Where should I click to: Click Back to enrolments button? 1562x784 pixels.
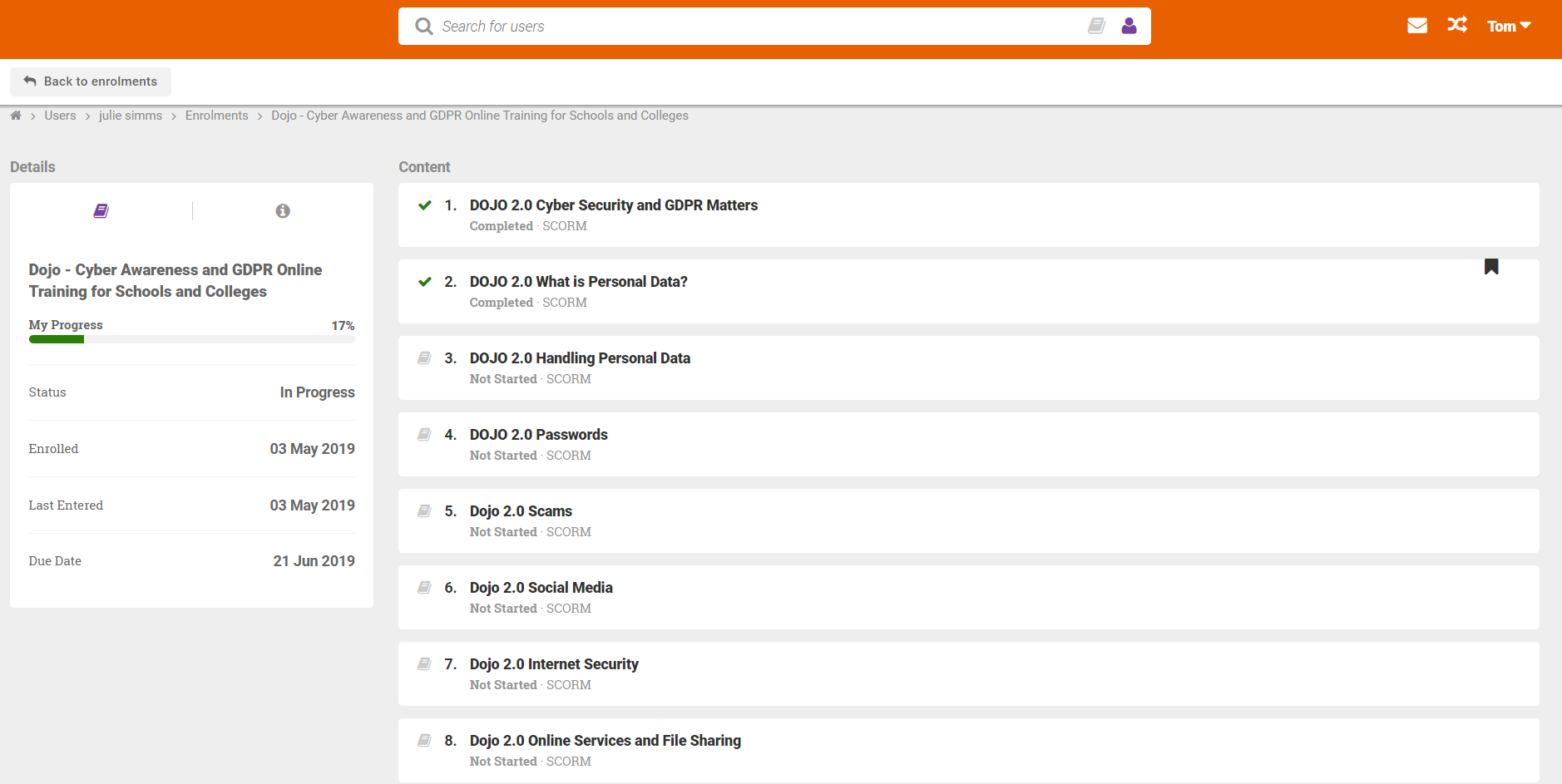[91, 81]
